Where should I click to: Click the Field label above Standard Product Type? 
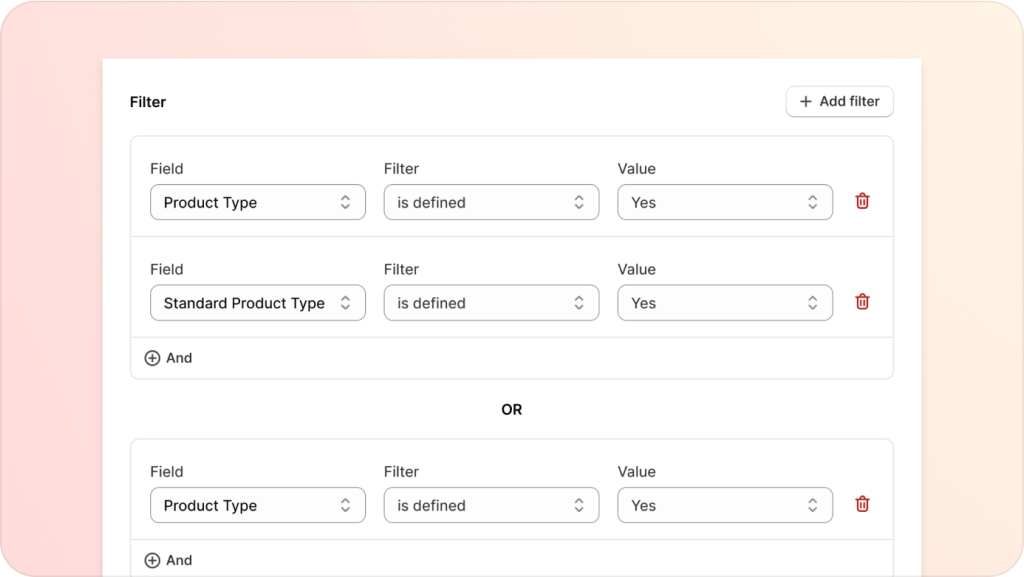pos(167,269)
